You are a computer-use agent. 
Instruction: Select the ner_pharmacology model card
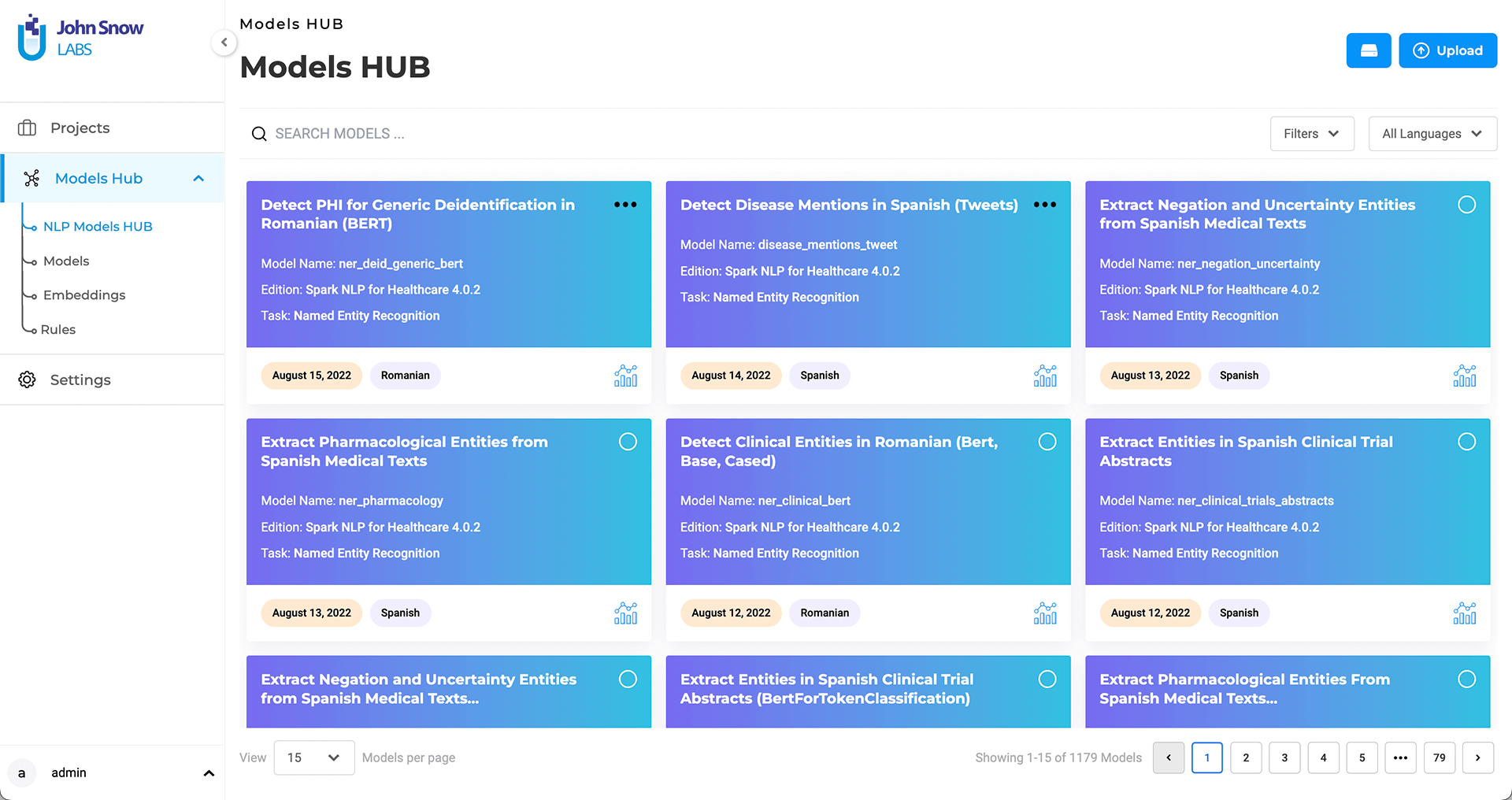[x=628, y=442]
